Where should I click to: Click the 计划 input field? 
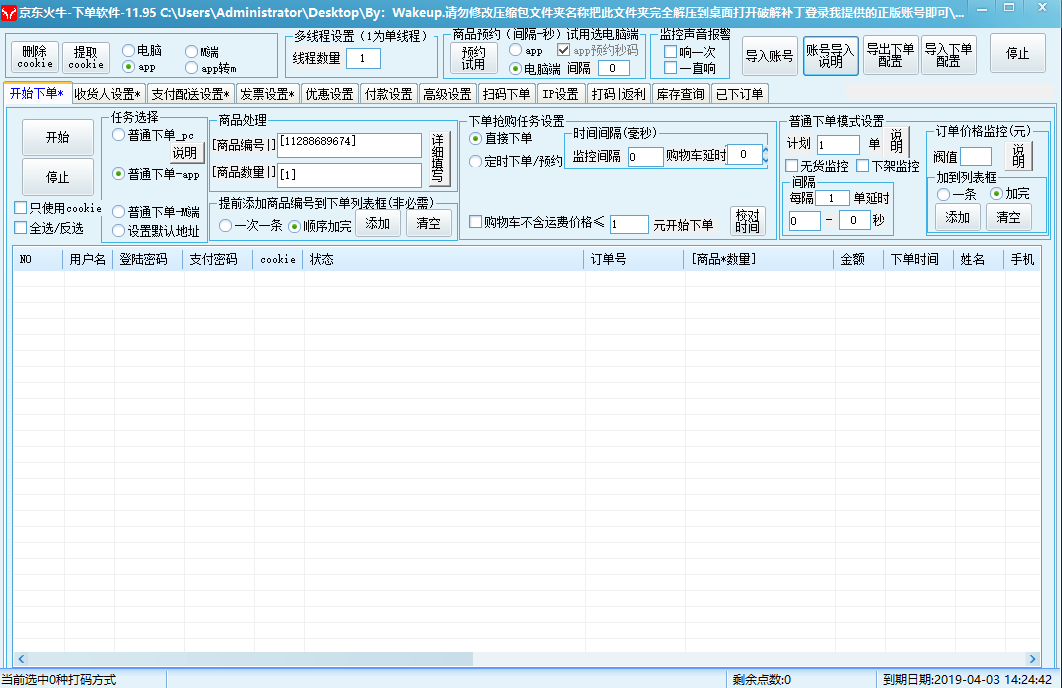(x=838, y=145)
